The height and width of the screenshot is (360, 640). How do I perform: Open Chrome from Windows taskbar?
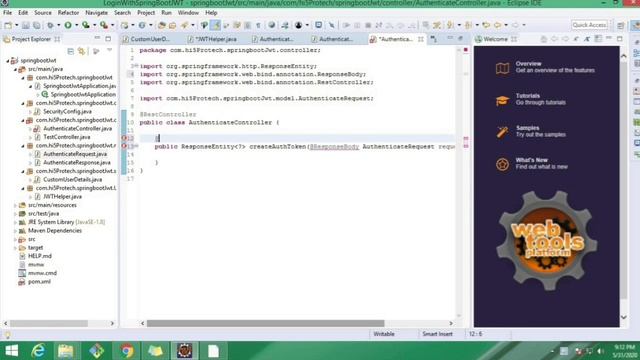coord(127,351)
